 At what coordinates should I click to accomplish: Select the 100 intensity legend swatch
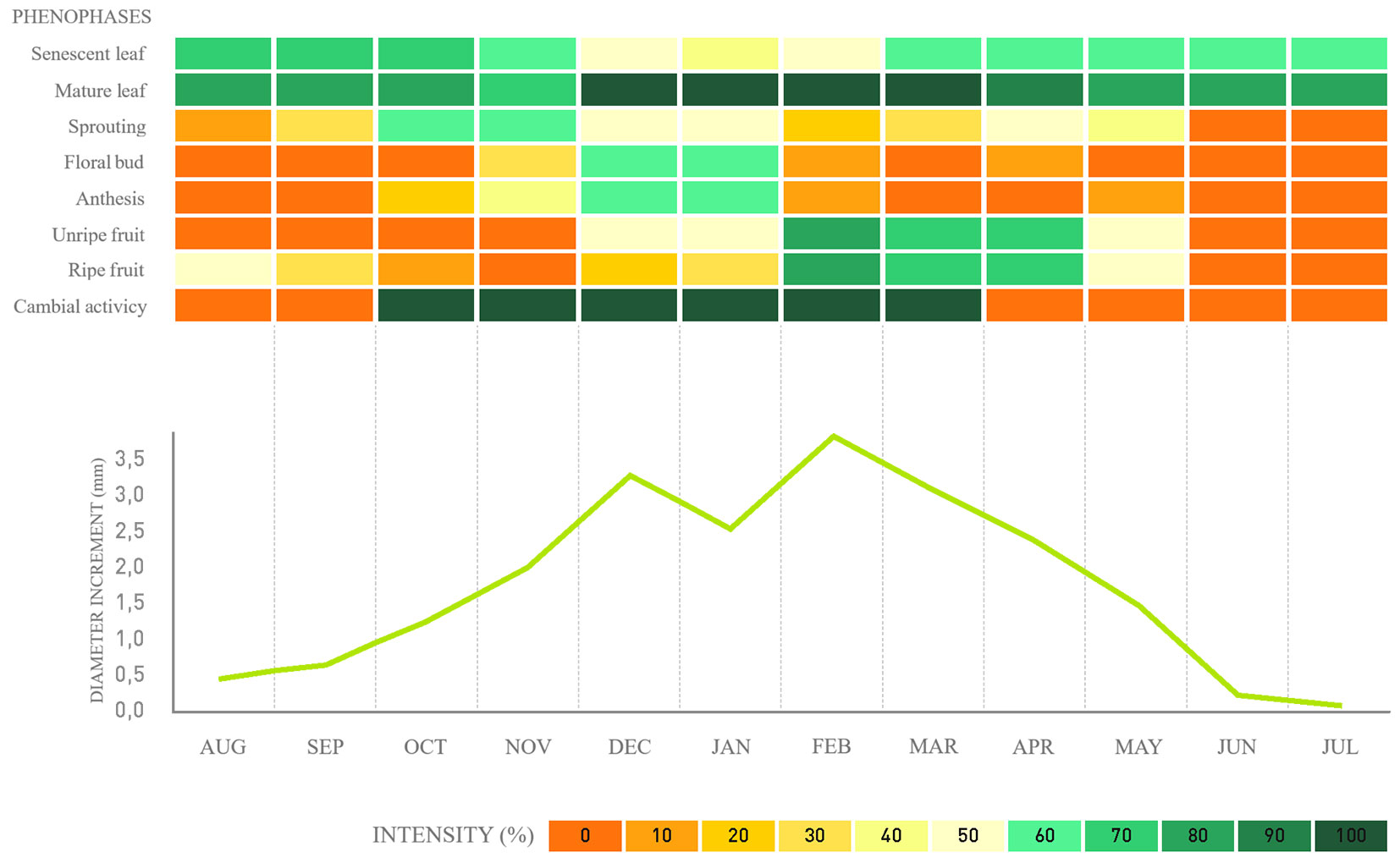tap(1350, 836)
